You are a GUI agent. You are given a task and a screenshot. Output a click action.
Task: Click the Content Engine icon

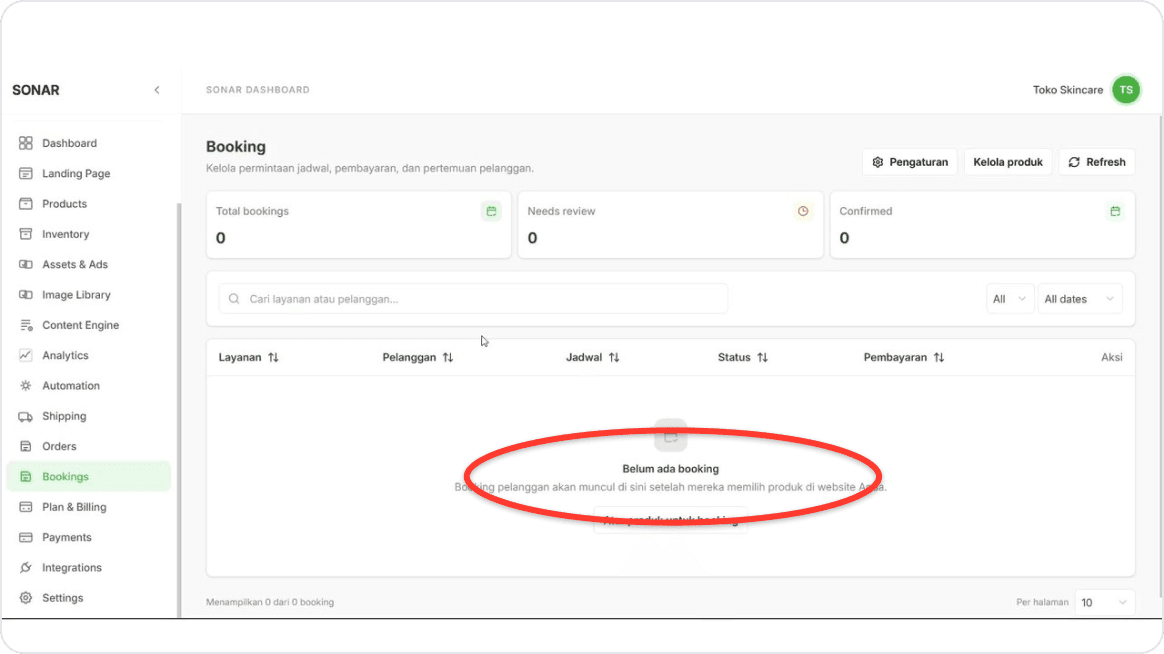(x=25, y=325)
